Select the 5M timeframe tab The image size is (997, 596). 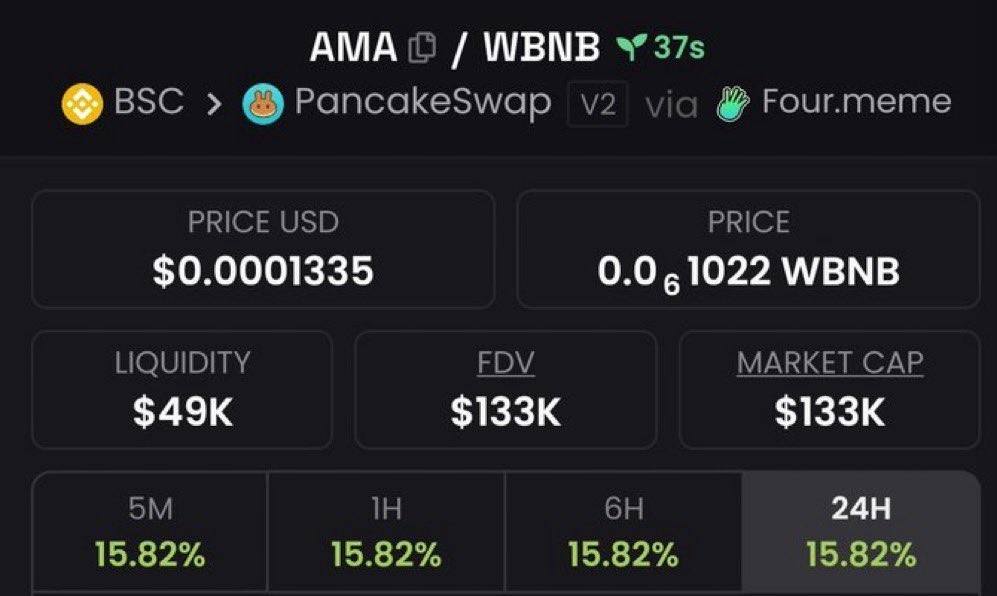(x=150, y=532)
